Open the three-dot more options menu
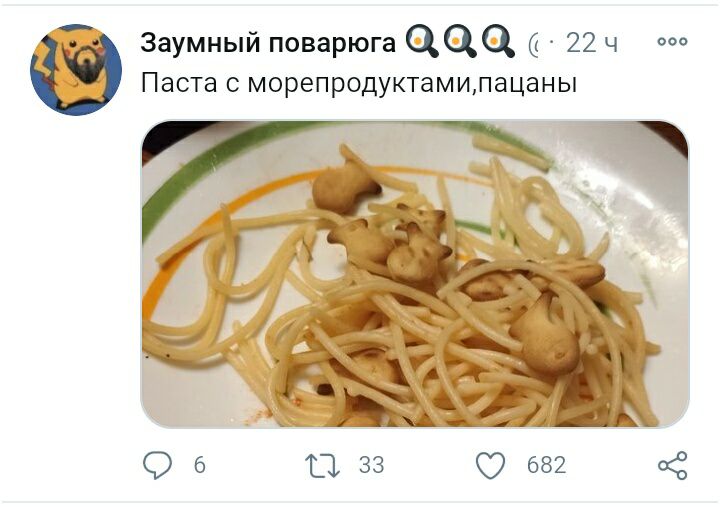This screenshot has height=507, width=720. tap(672, 41)
